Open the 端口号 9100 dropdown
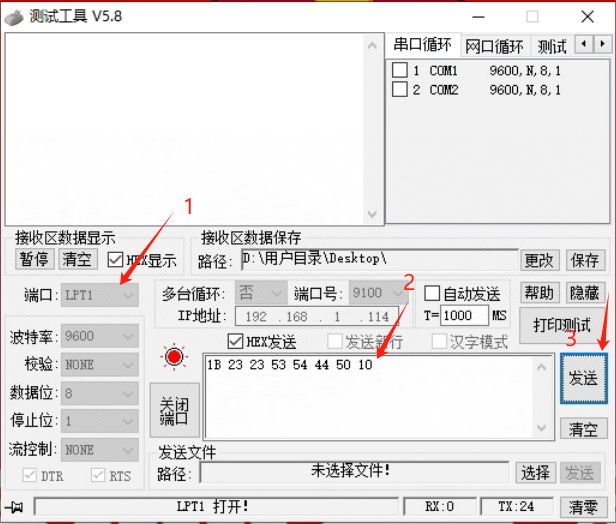 pyautogui.click(x=379, y=293)
